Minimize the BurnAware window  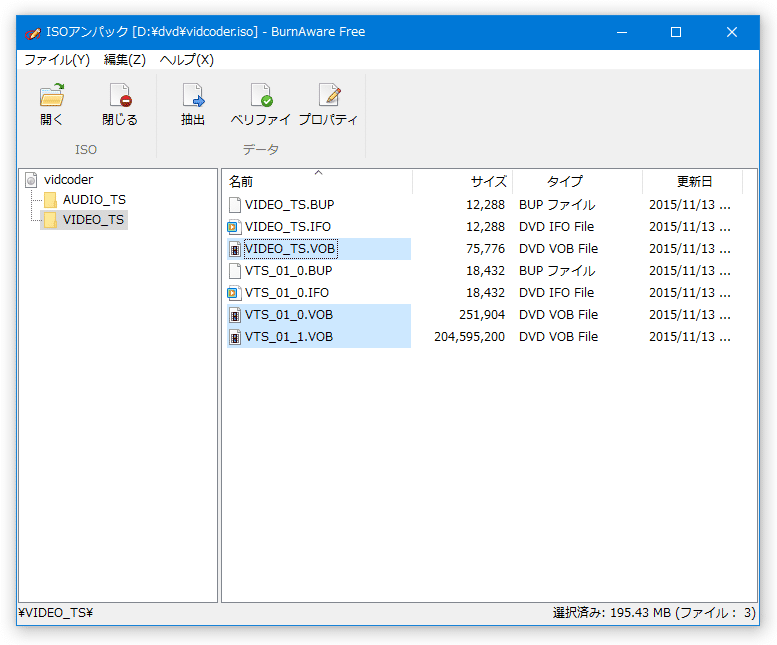[622, 32]
